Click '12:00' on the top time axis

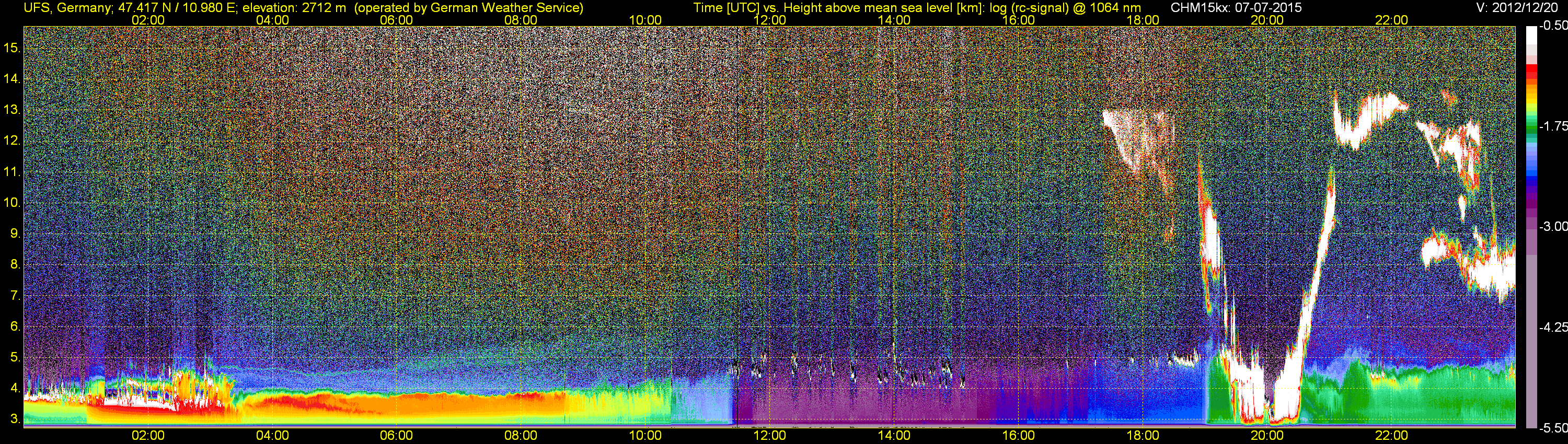click(769, 20)
